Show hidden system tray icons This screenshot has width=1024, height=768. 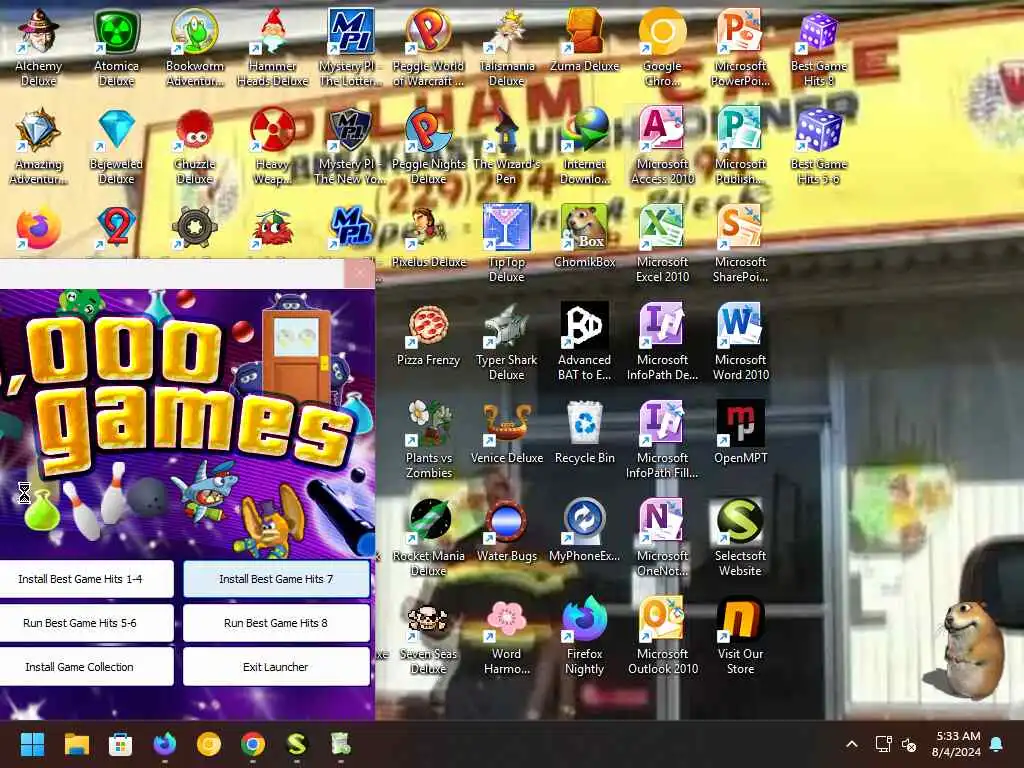pos(852,744)
